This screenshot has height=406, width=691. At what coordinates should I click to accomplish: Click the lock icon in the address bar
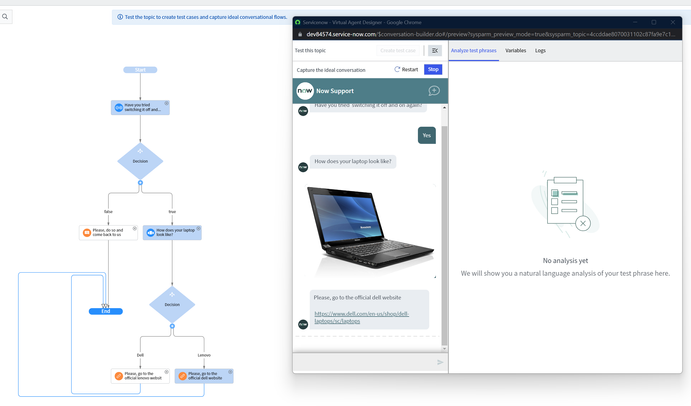coord(300,34)
